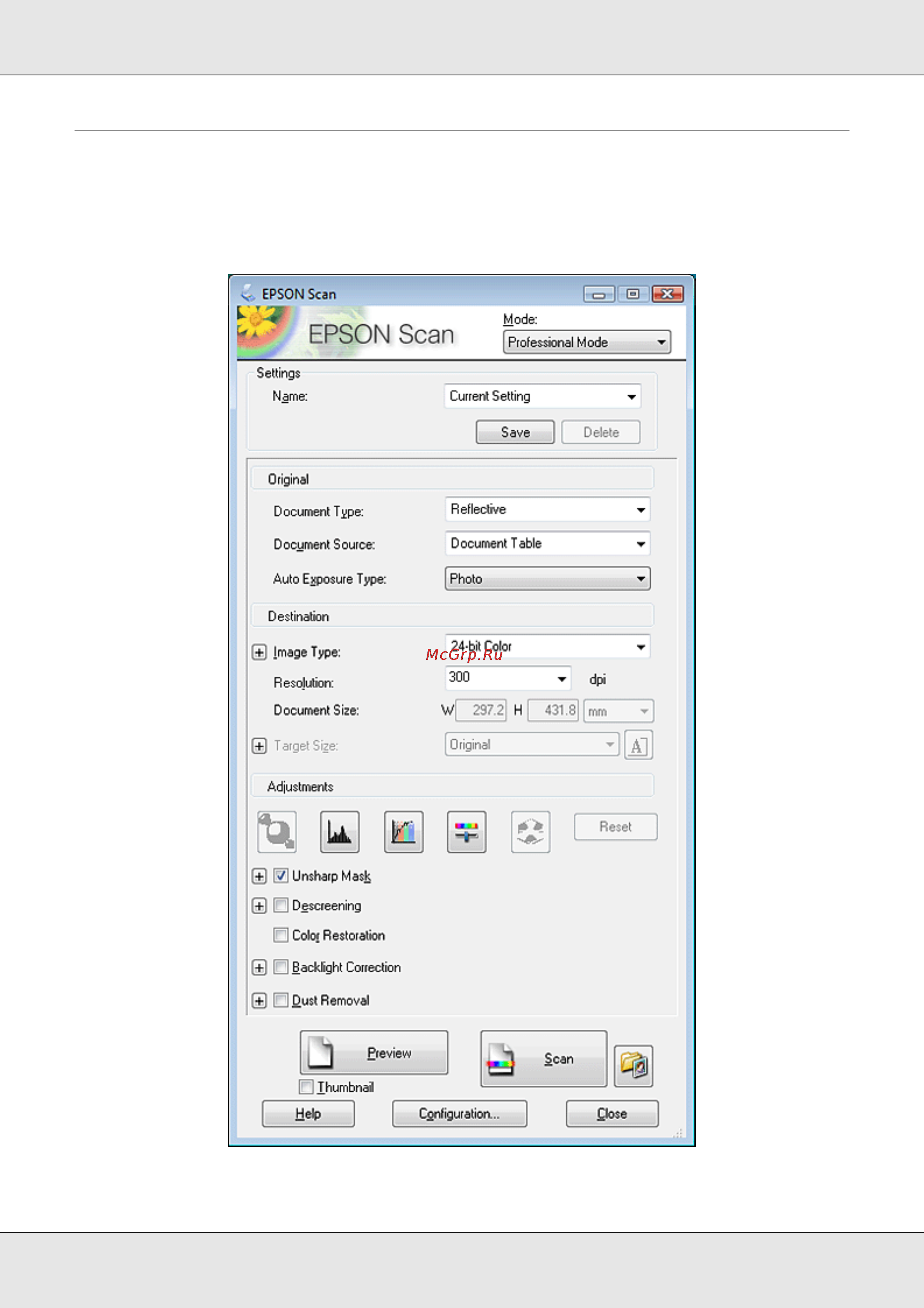The width and height of the screenshot is (924, 1308).
Task: Enable the Dust Removal checkbox
Action: [x=280, y=1000]
